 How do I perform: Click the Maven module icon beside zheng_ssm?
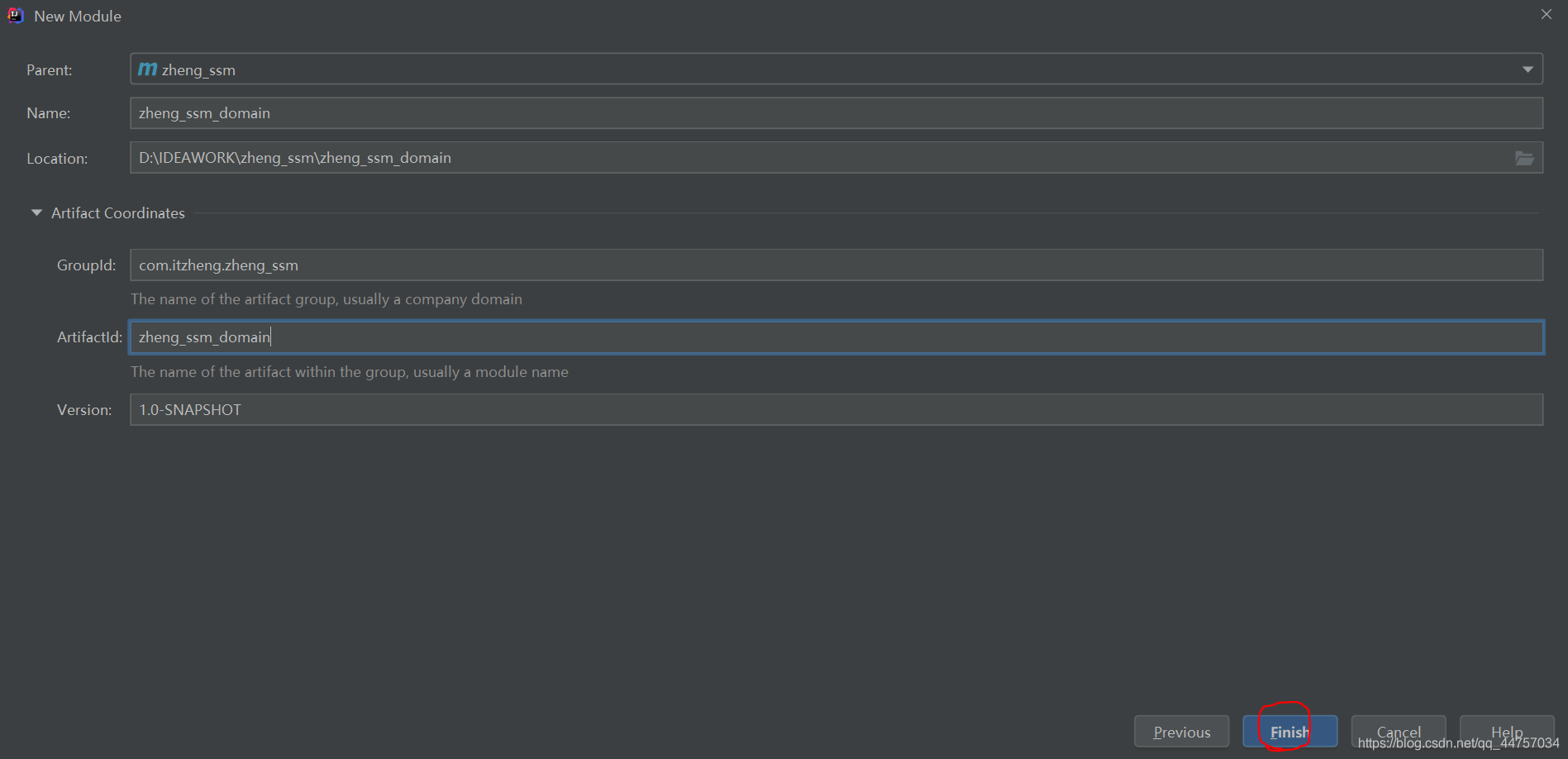[148, 69]
